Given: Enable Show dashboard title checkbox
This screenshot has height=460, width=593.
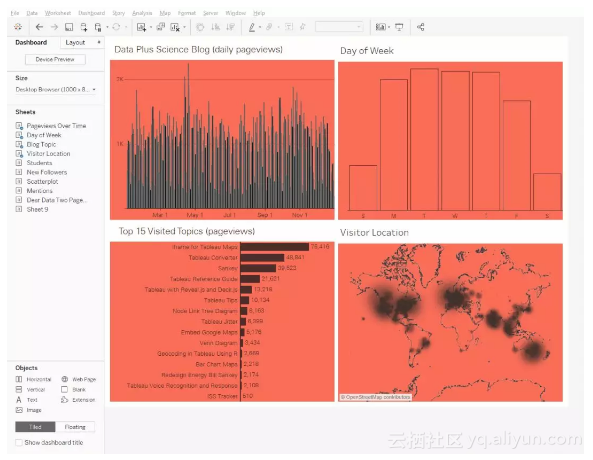Looking at the screenshot, I should pos(19,442).
